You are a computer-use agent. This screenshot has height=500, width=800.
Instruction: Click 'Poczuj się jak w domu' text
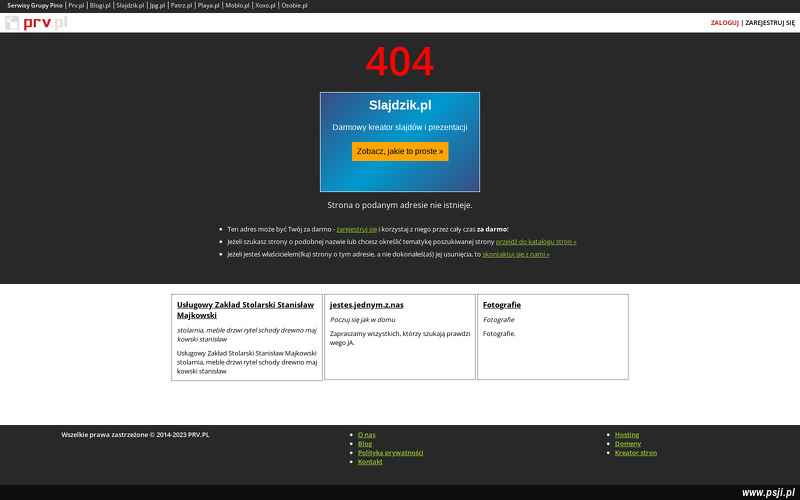tap(362, 320)
